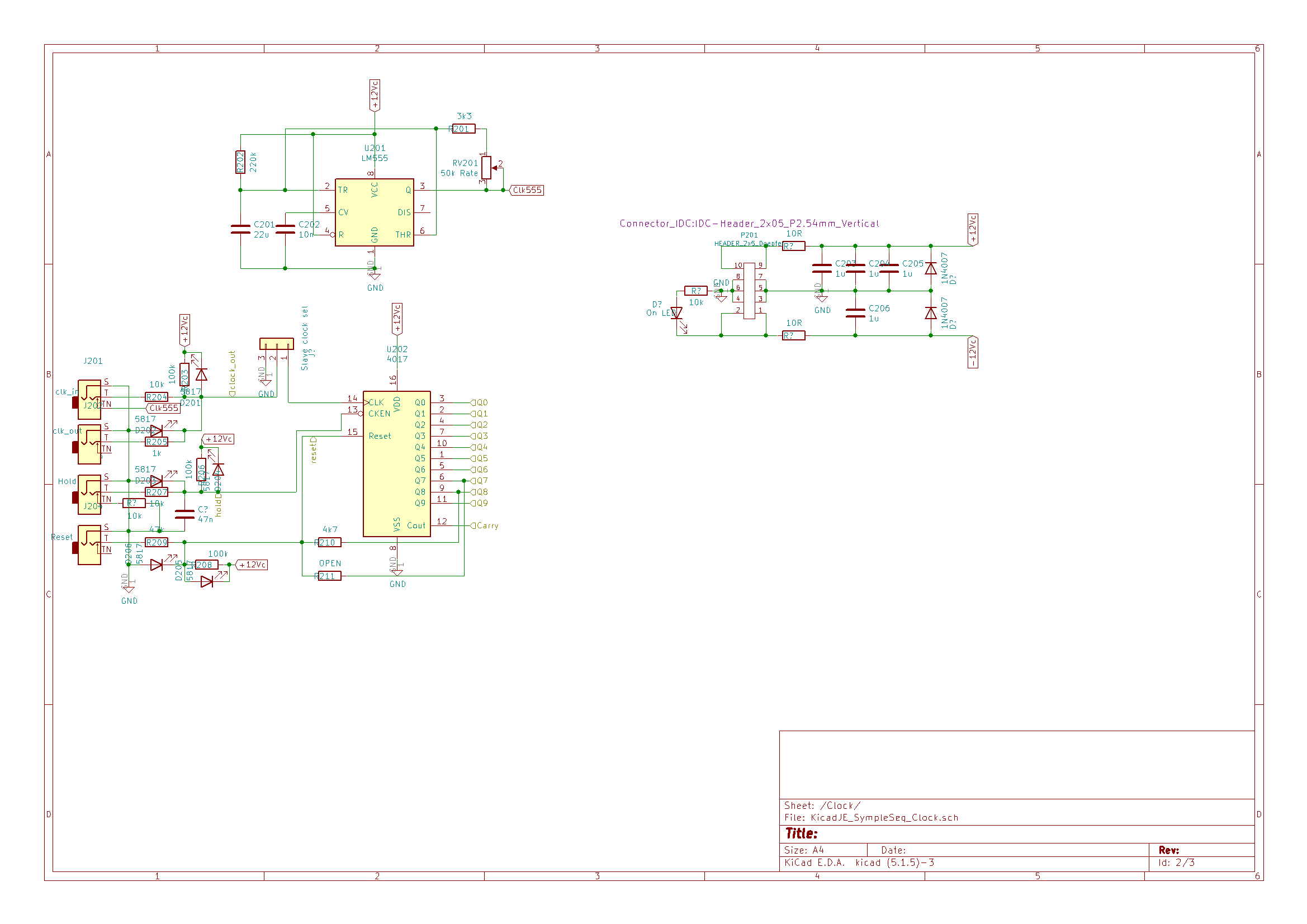
Task: Click the RV201 50k Rate potentiometer
Action: [x=486, y=167]
